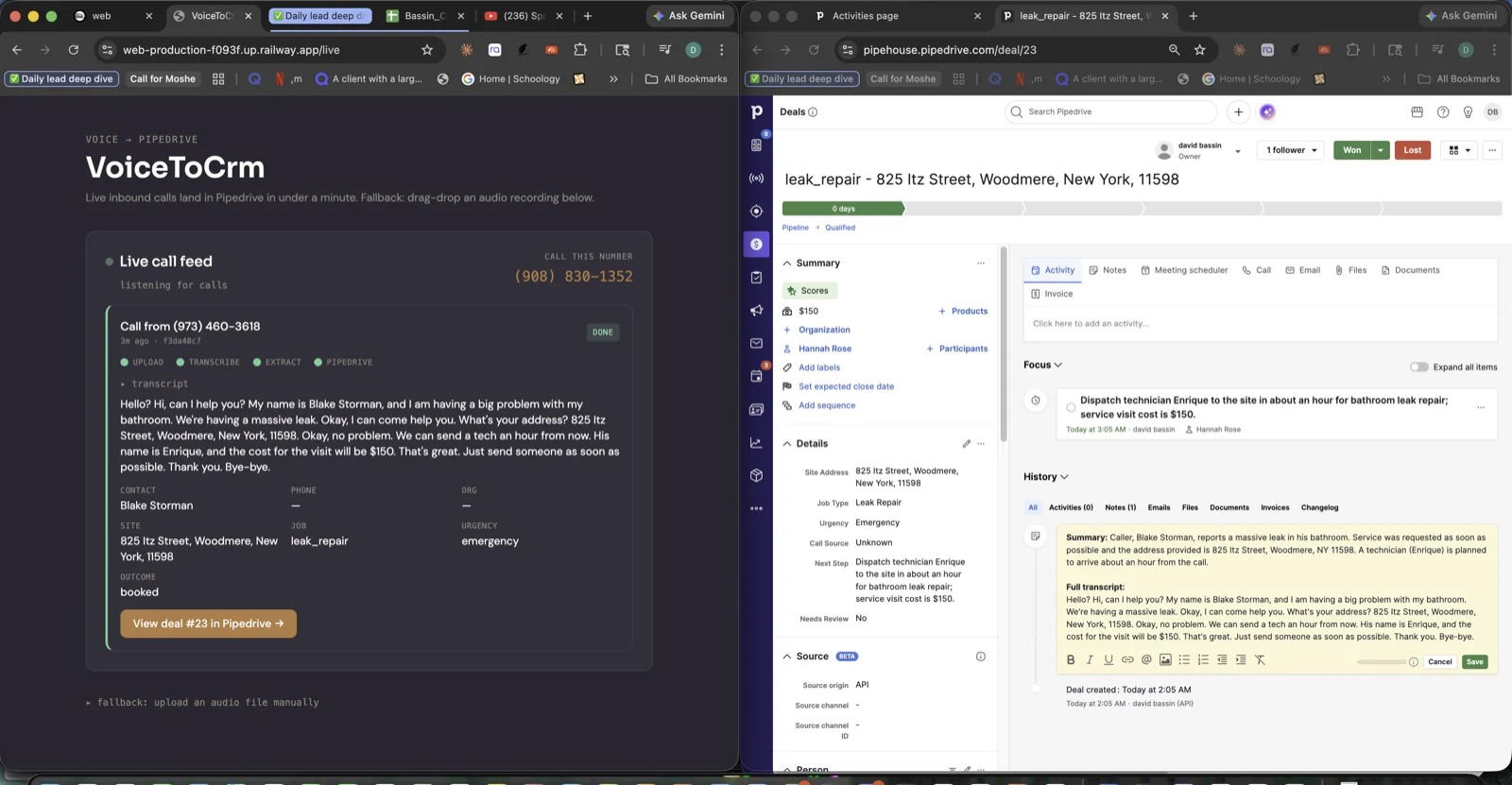Open the Won button dropdown arrow
The image size is (1512, 785).
coord(1381,150)
